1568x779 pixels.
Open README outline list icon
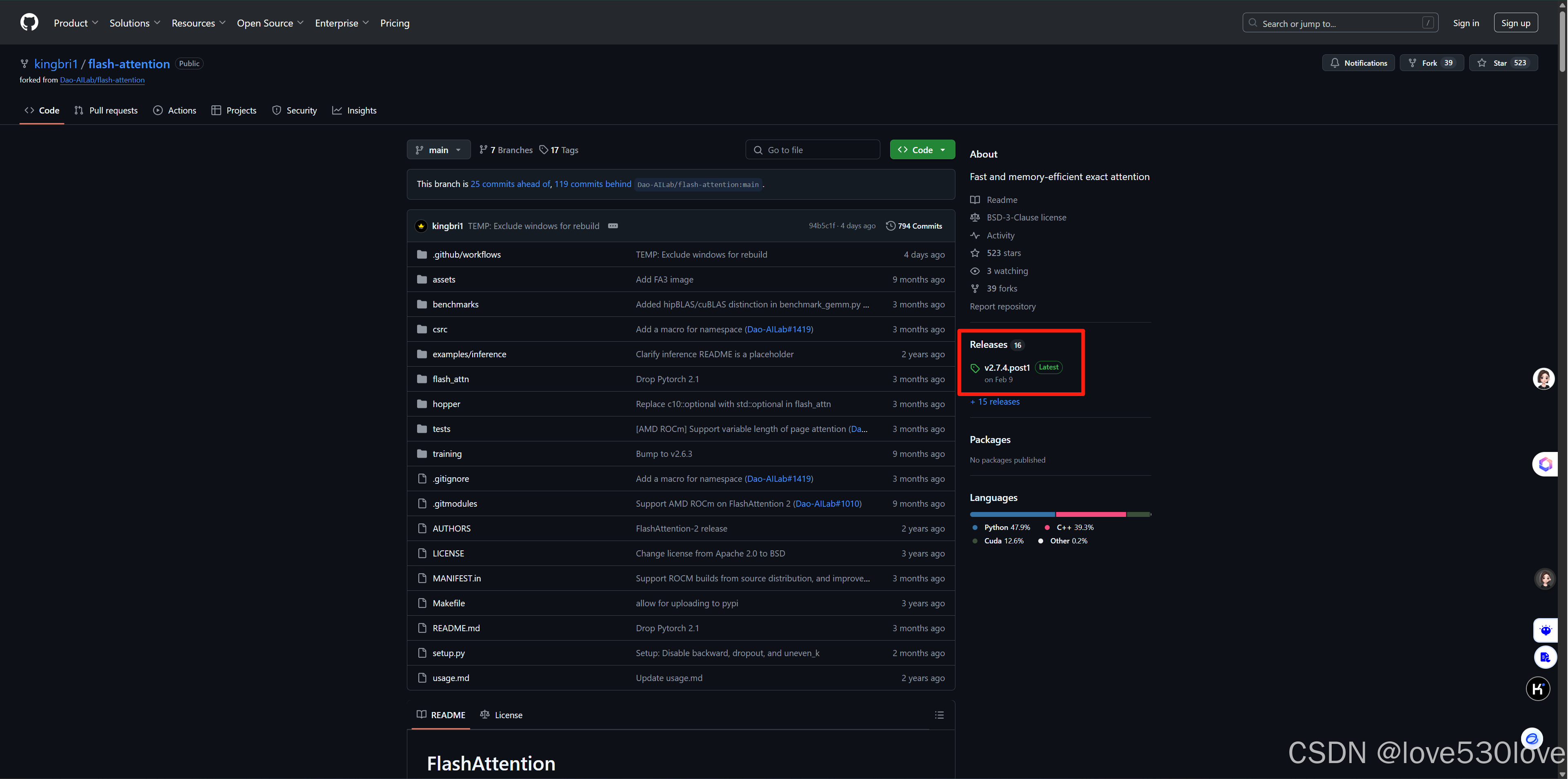[x=939, y=715]
